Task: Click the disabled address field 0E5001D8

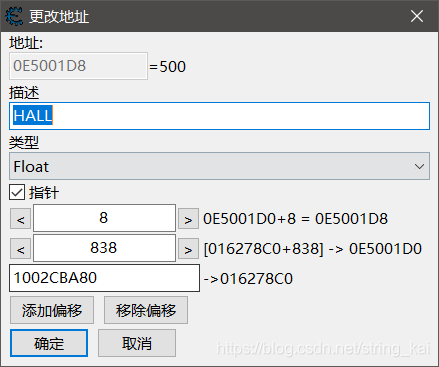Action: click(x=78, y=66)
